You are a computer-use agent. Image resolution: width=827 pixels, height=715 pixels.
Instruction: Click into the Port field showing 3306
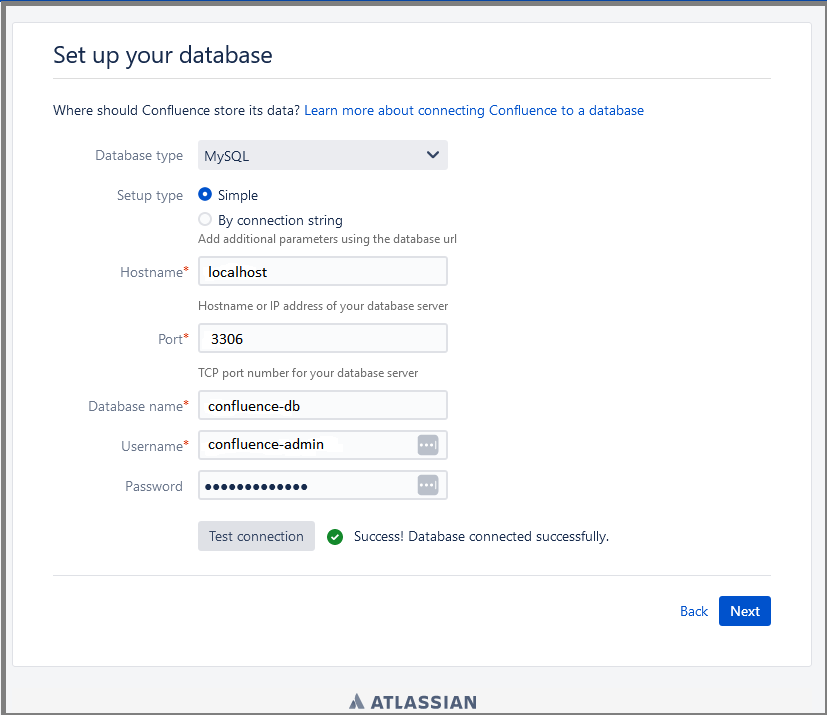(x=323, y=338)
